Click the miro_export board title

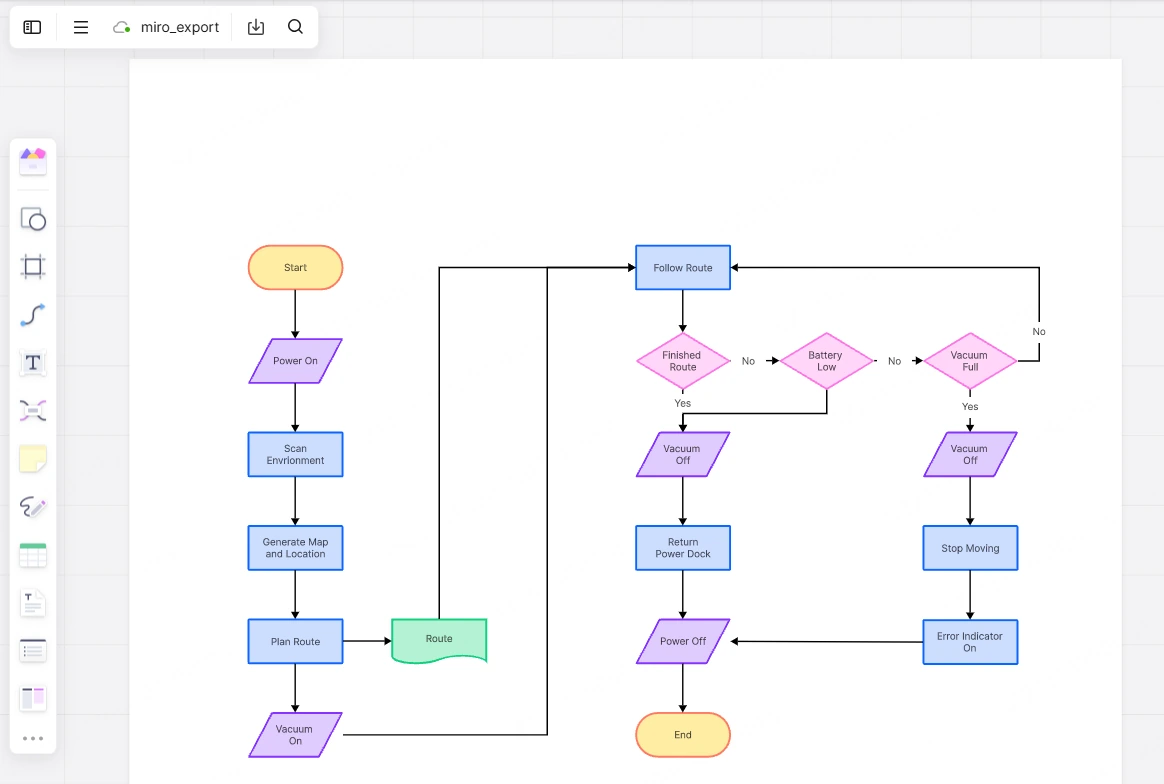tap(180, 27)
